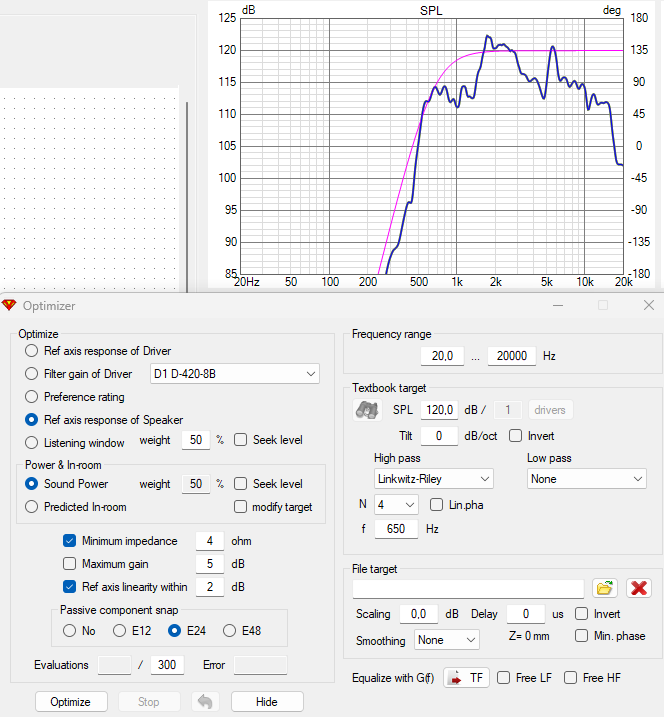Enable modify target checkbox
664x717 pixels.
click(x=241, y=506)
